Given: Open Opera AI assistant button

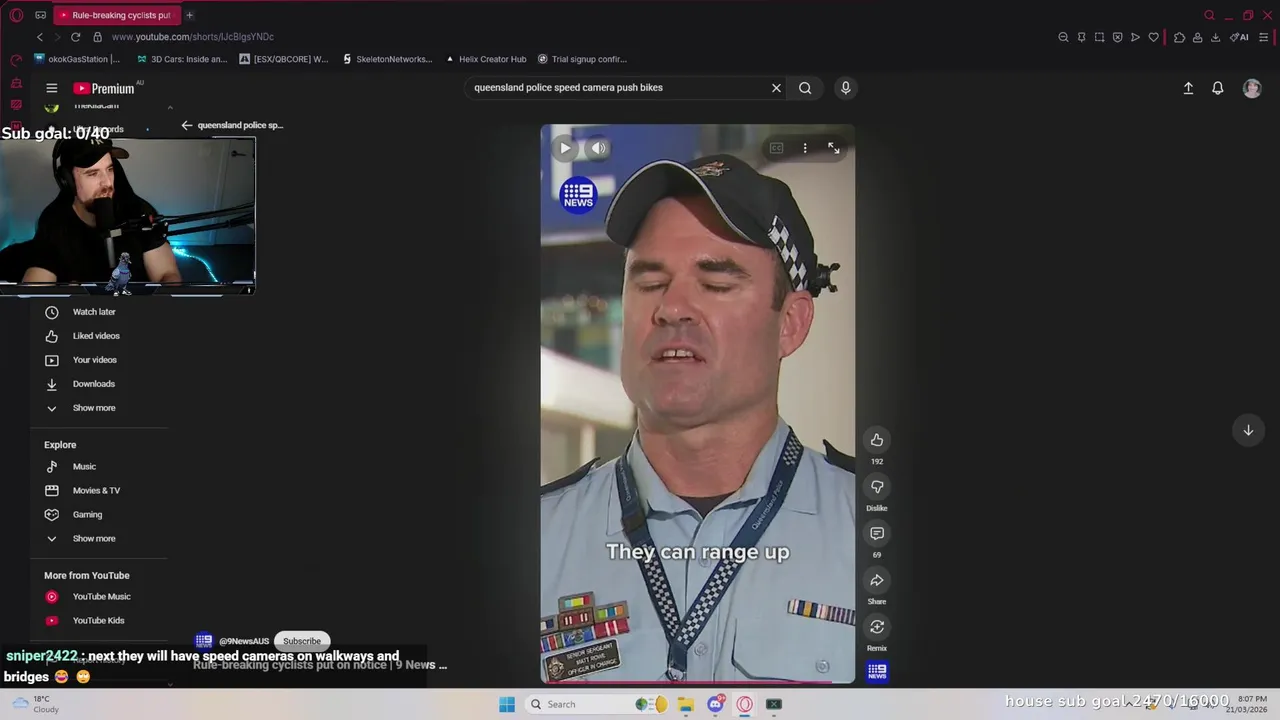Looking at the screenshot, I should click(1240, 37).
